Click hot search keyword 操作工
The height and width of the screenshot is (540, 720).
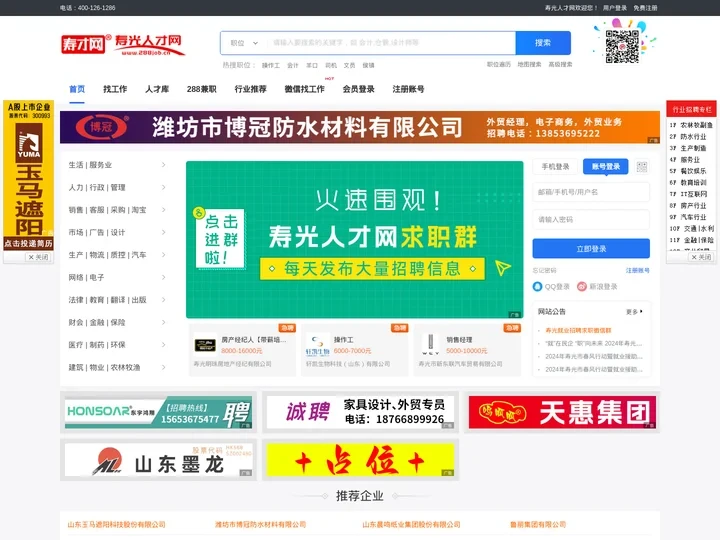click(x=270, y=65)
